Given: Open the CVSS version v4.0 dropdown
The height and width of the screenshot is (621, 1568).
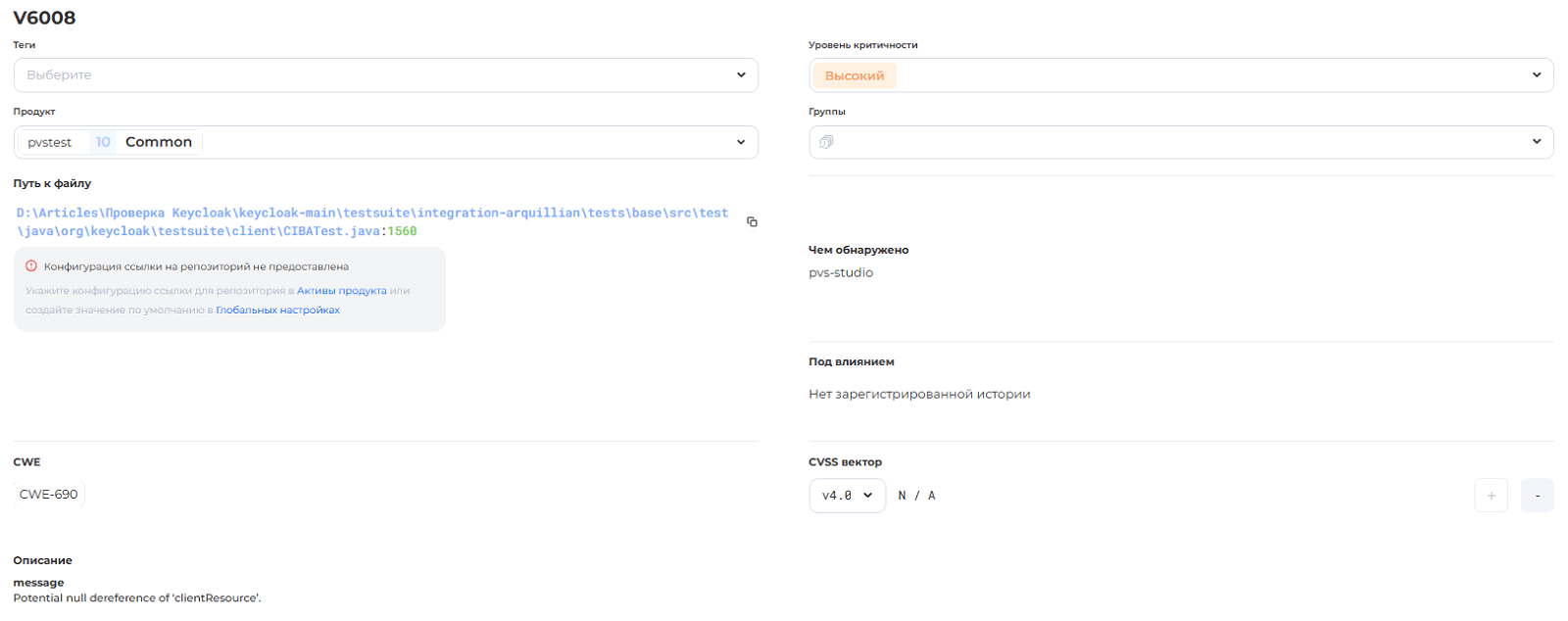Looking at the screenshot, I should pos(847,496).
